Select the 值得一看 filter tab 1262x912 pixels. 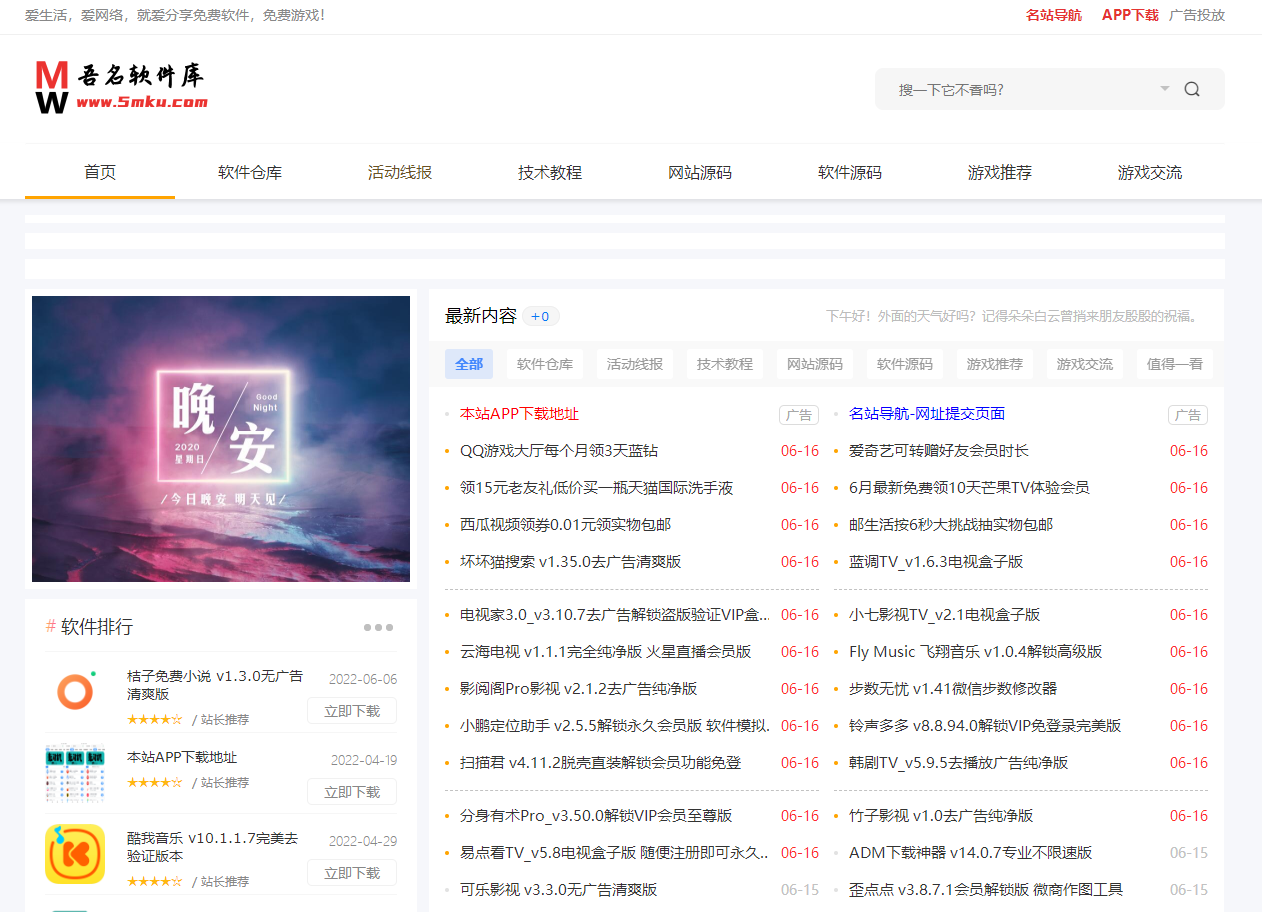pos(1175,364)
